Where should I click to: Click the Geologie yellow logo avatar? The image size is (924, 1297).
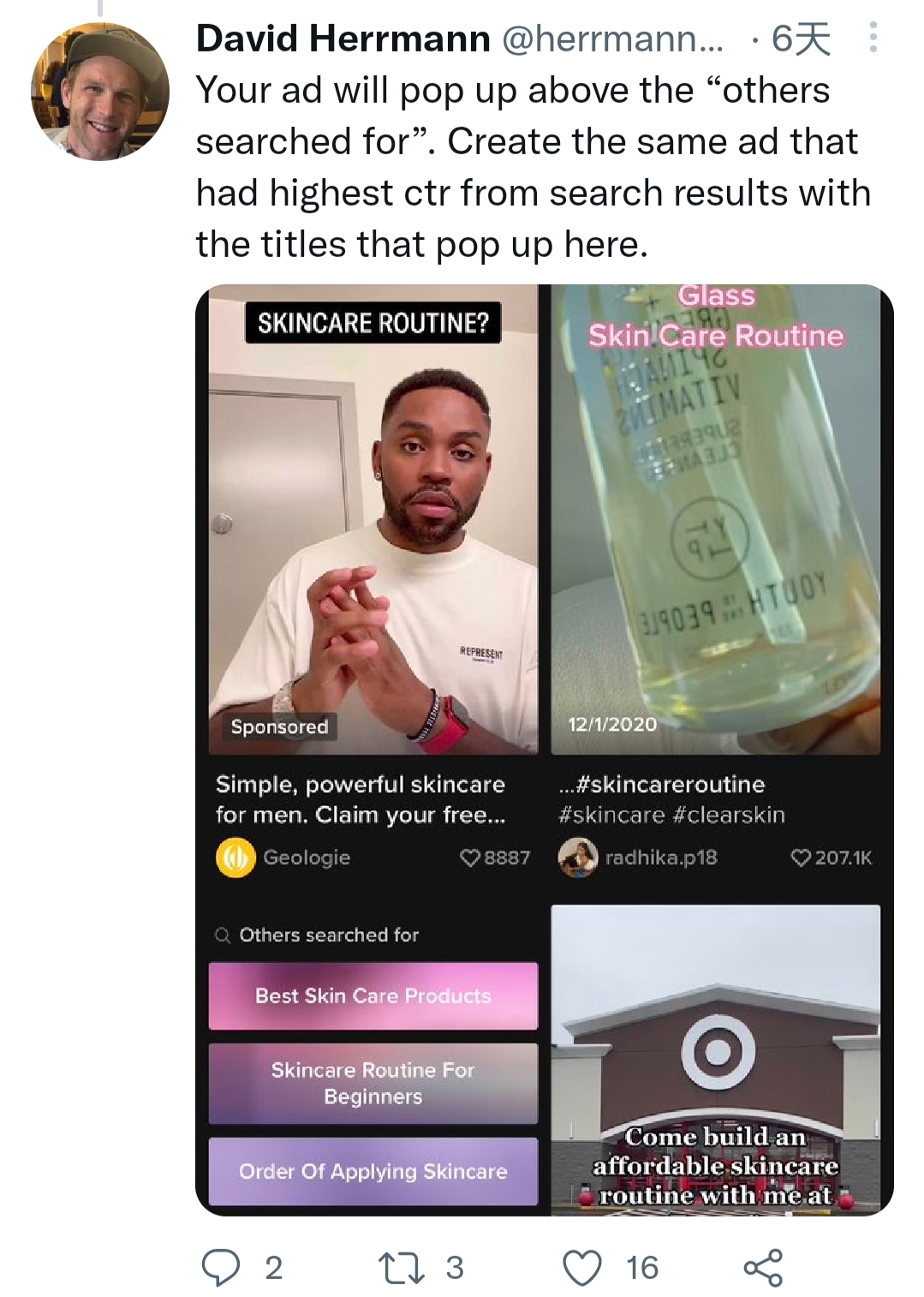(235, 858)
